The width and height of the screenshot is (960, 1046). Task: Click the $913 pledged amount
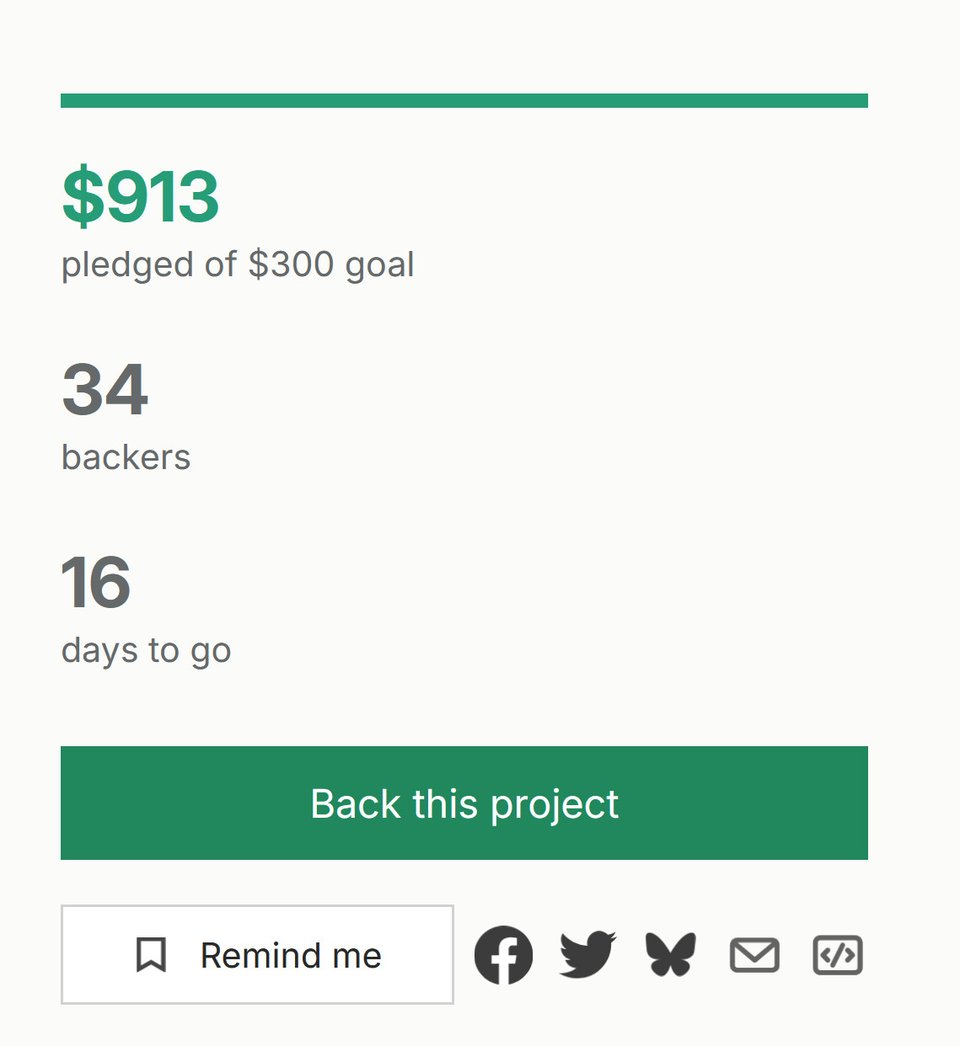click(140, 195)
